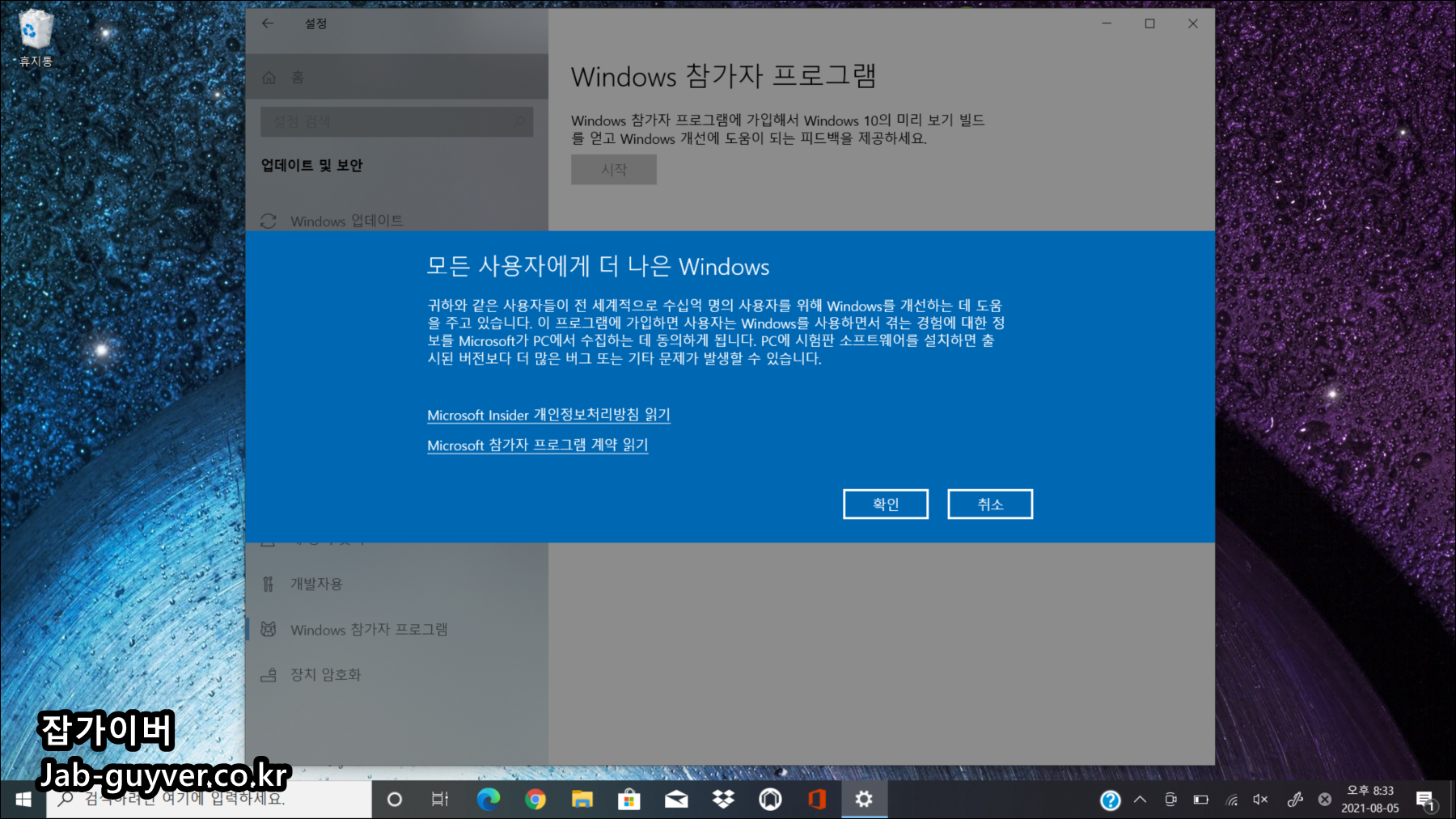Image resolution: width=1456 pixels, height=819 pixels.
Task: Close the Settings window
Action: (x=1192, y=23)
